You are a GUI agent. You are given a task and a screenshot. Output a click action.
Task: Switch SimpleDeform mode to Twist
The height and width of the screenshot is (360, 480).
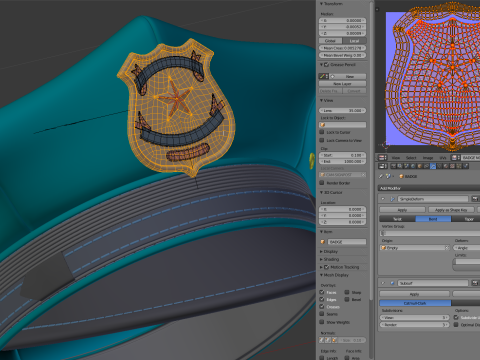(x=397, y=219)
